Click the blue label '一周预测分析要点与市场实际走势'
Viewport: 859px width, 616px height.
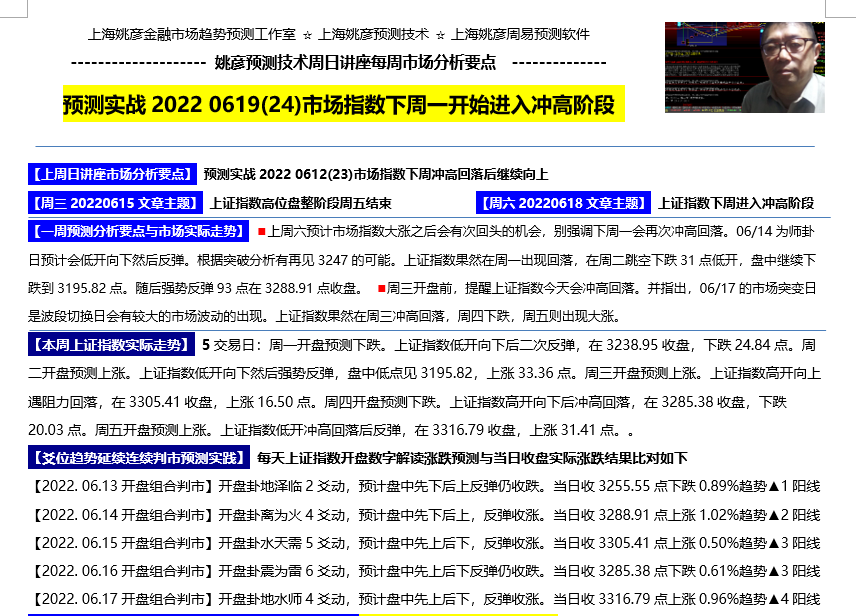point(139,231)
